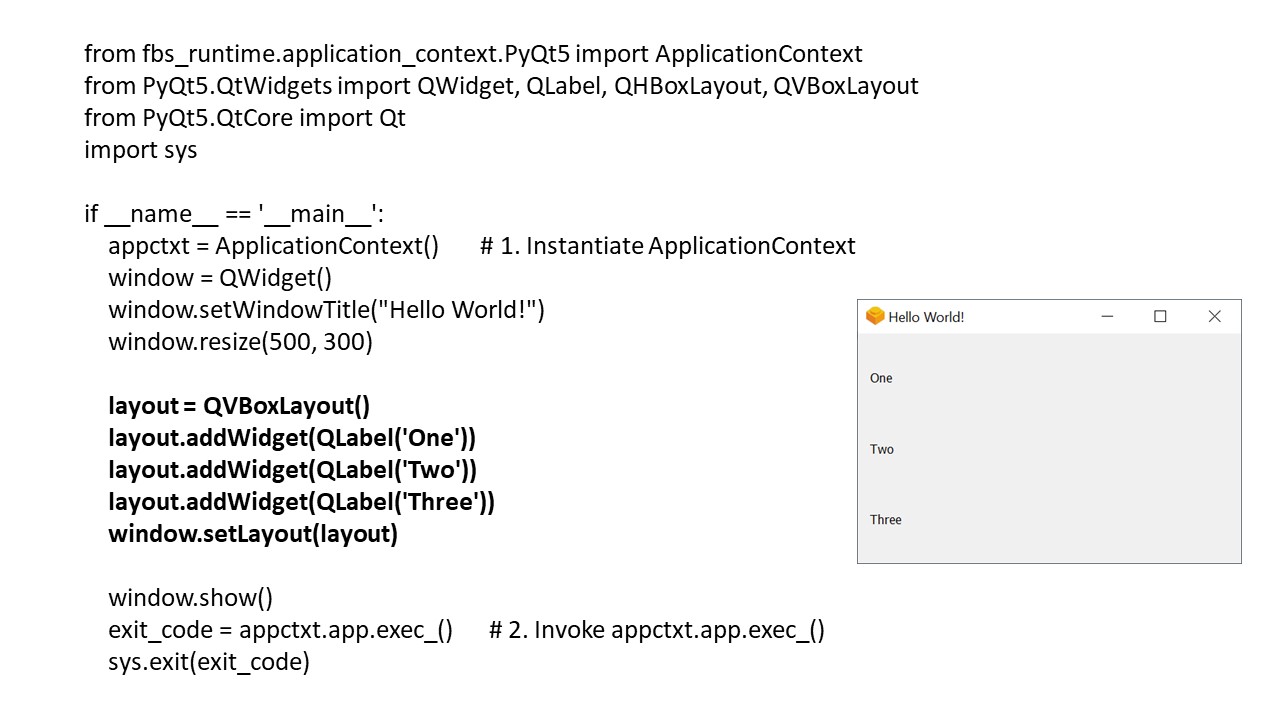1280x720 pixels.
Task: Click the "import sys" line
Action: point(141,150)
